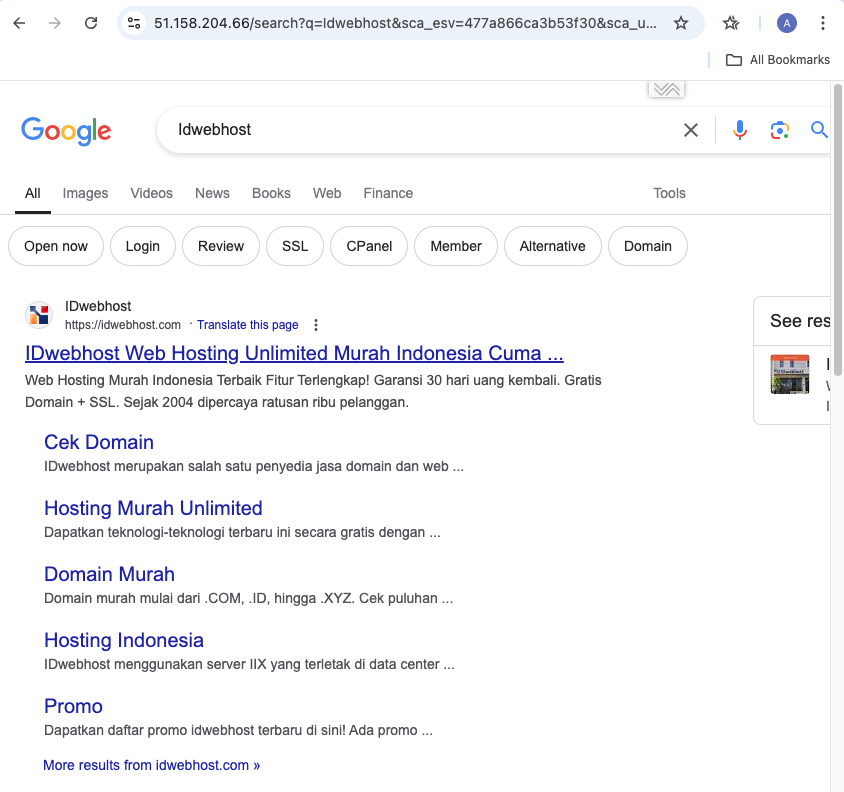Click Translate this page link
844x792 pixels.
click(x=248, y=325)
